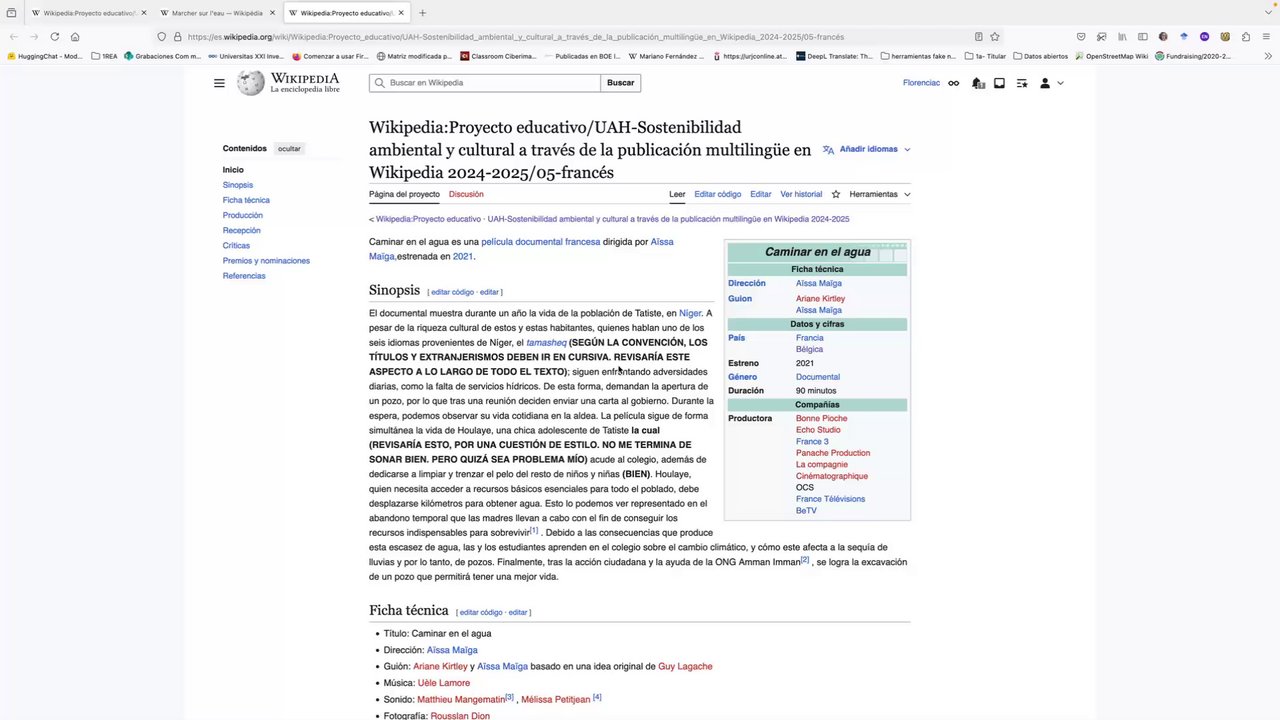The width and height of the screenshot is (1280, 720).
Task: Open the Firefox application menu
Action: pos(1266,37)
